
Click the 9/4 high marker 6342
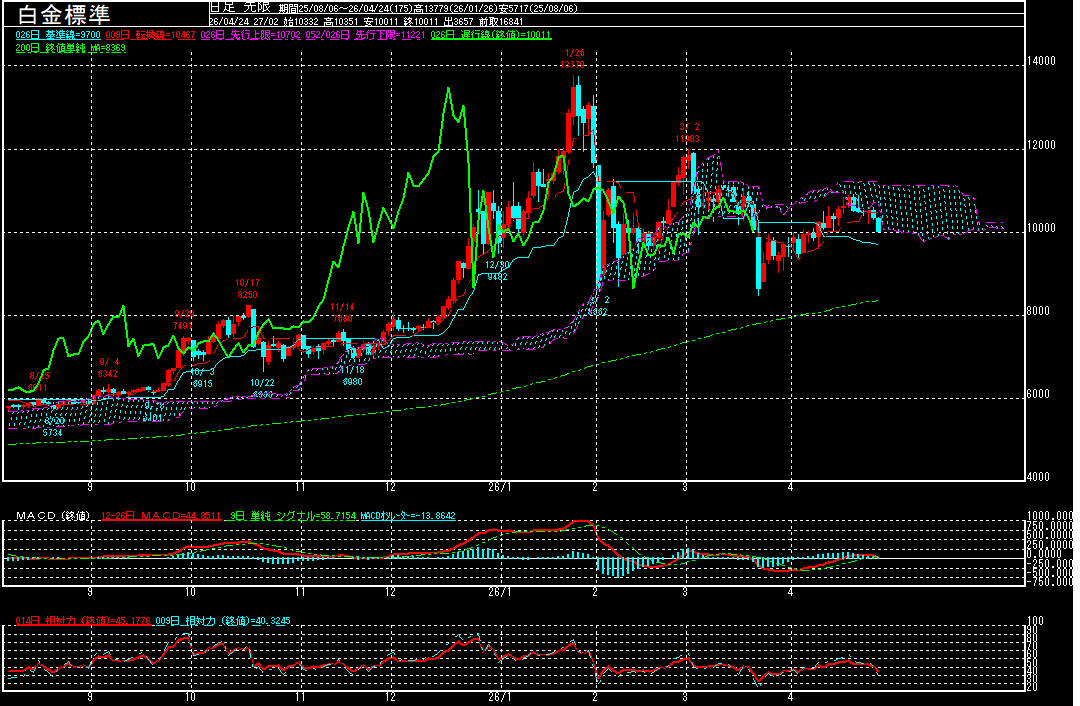pos(108,368)
